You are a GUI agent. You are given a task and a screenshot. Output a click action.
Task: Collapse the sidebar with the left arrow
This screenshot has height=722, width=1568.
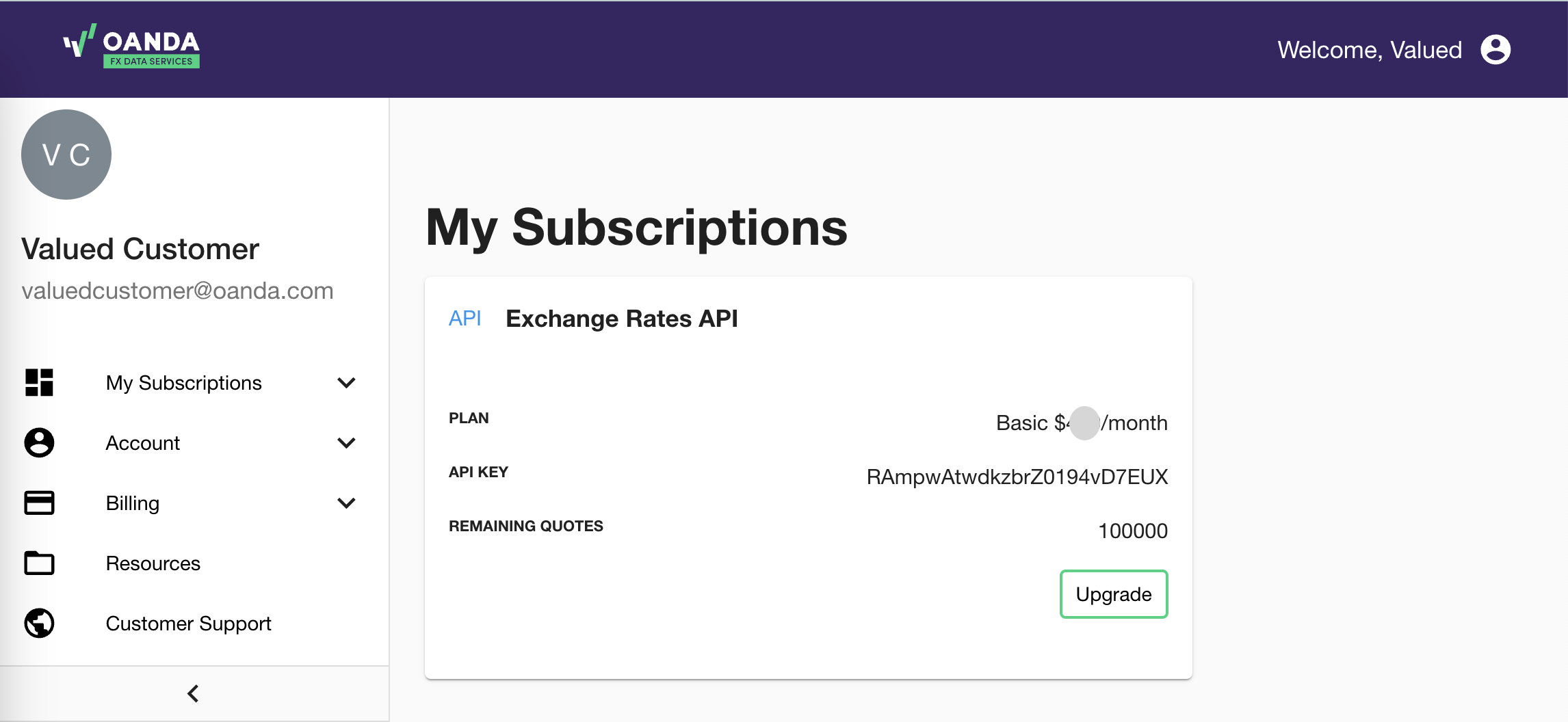[x=194, y=693]
